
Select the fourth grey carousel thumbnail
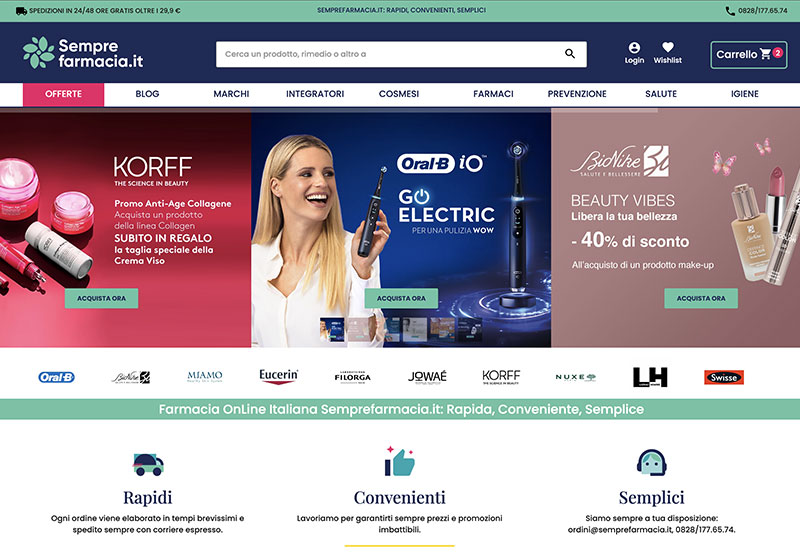click(414, 329)
